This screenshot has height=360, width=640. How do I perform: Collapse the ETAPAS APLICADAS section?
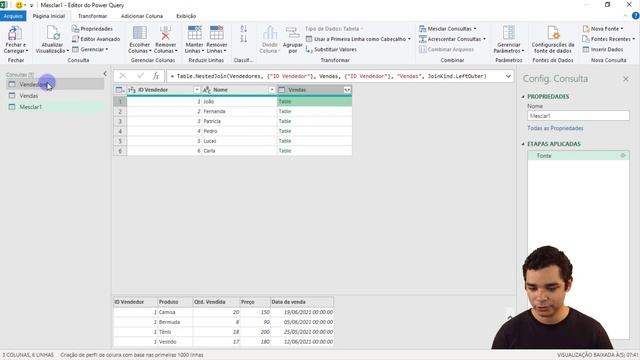click(x=523, y=144)
